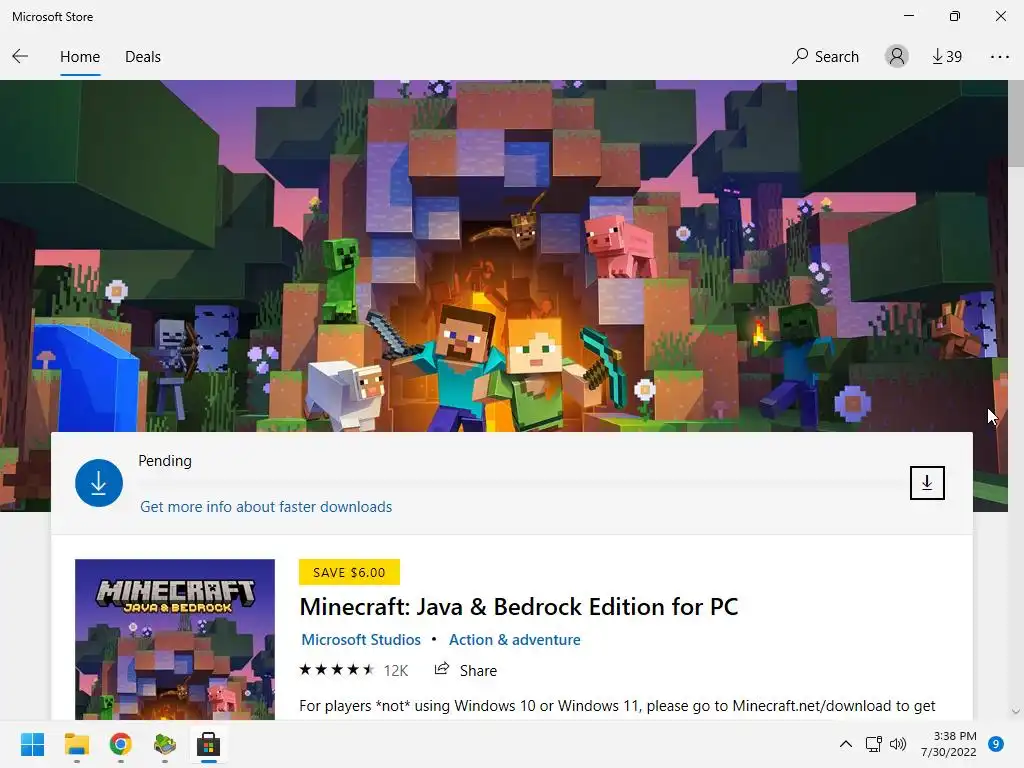1024x768 pixels.
Task: Go back with the back arrow
Action: [x=20, y=57]
